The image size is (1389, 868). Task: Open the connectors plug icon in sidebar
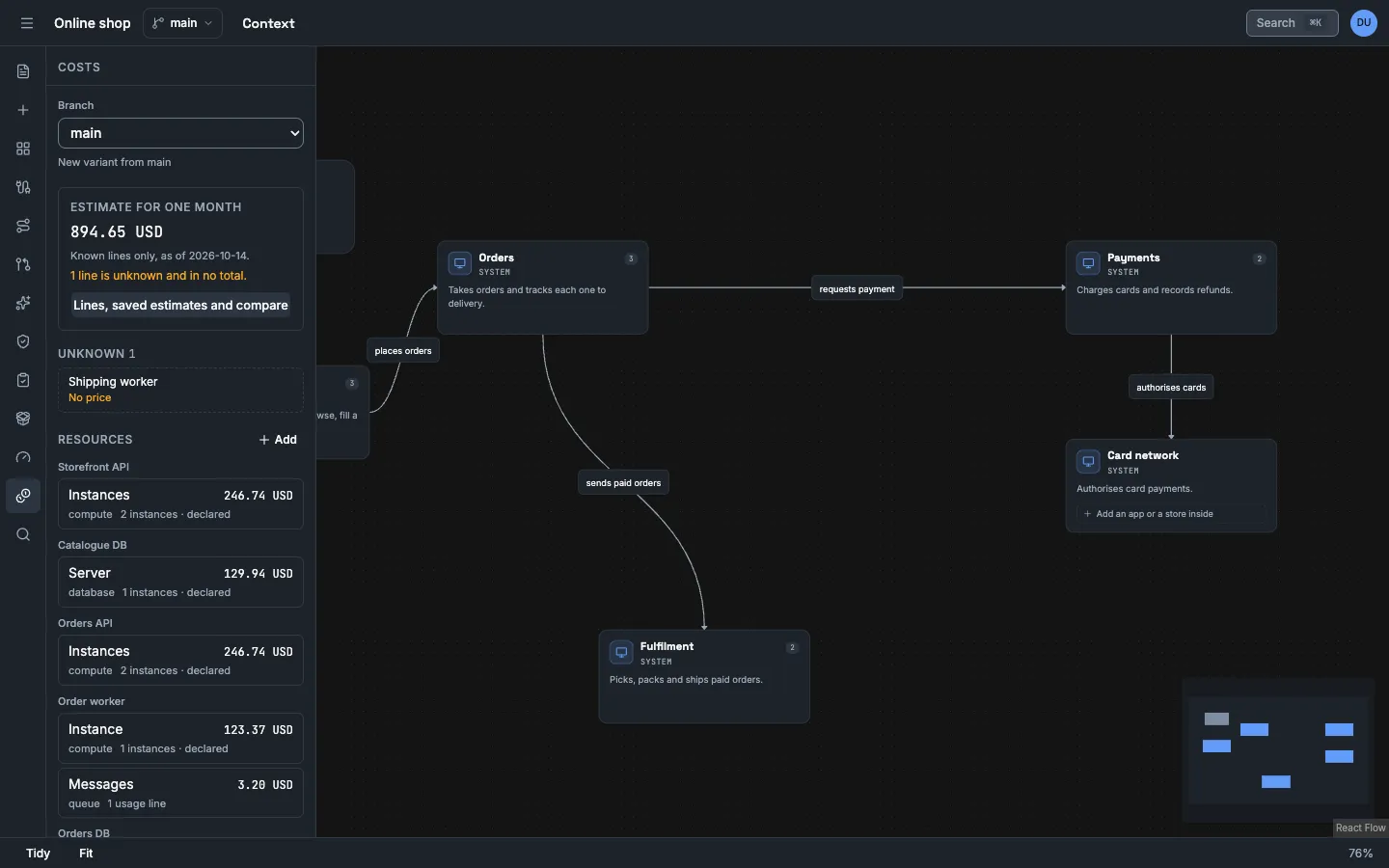[x=23, y=187]
